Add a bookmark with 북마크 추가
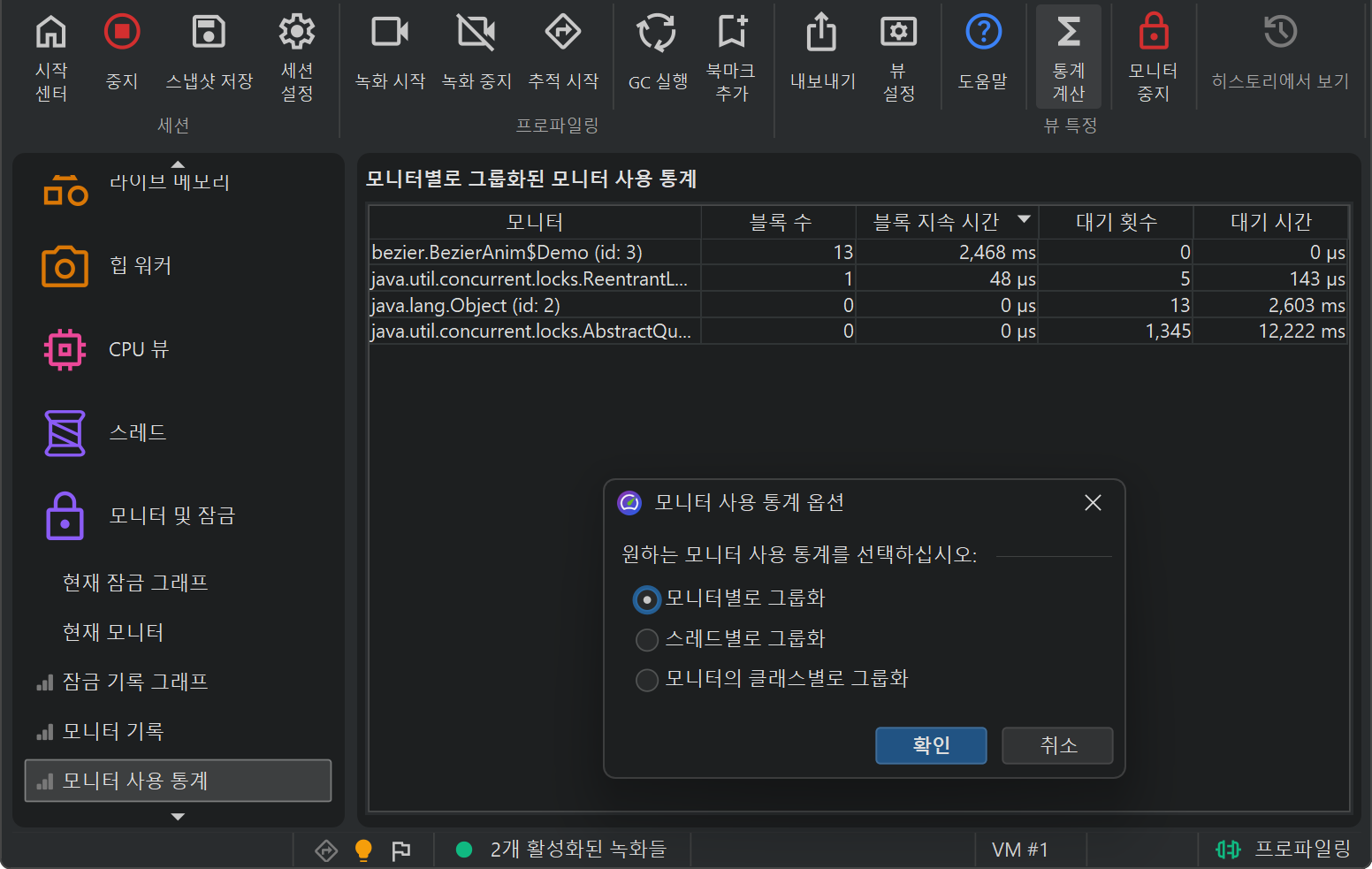The width and height of the screenshot is (1372, 869). [x=731, y=33]
